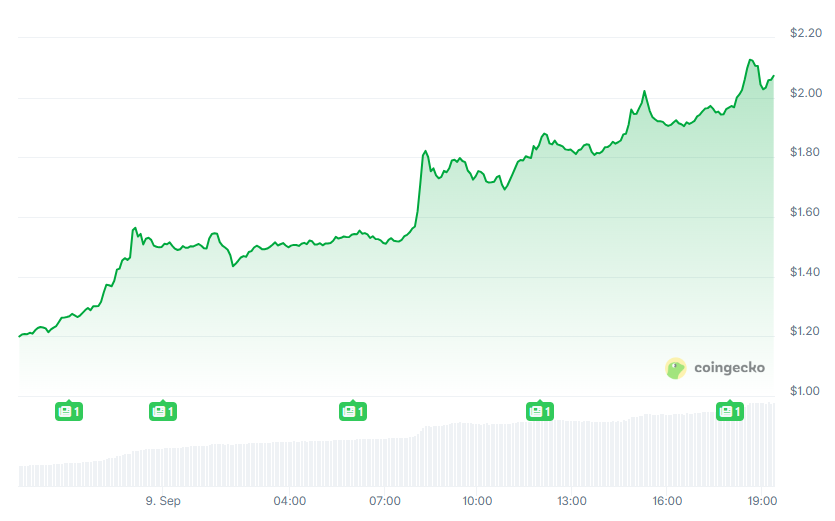Click the 10:00 time axis label
Screen dimensions: 835x521
coord(477,500)
